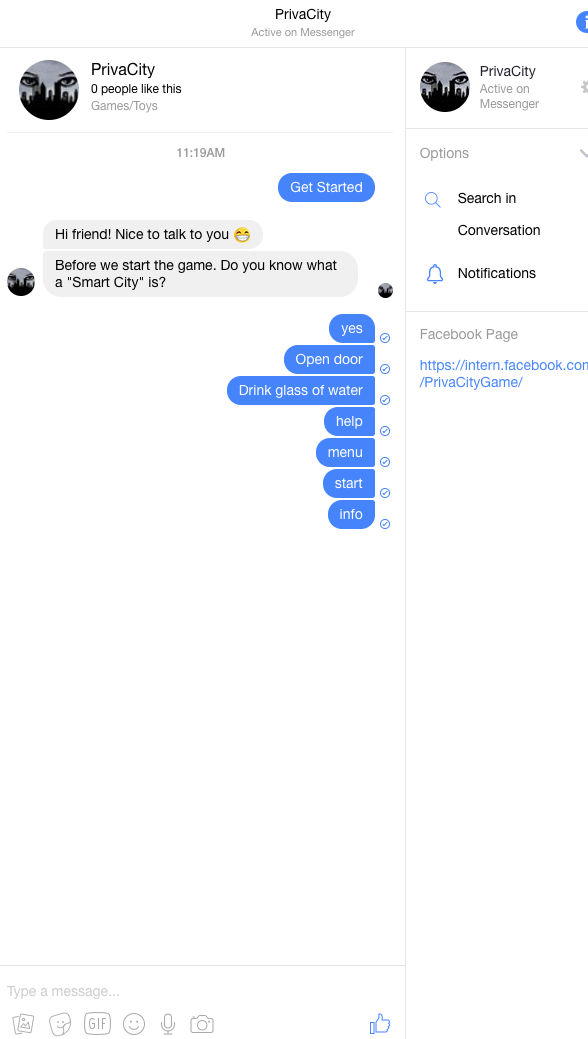The image size is (588, 1039).
Task: Click PrivaCity profile picture in side panel
Action: point(445,87)
